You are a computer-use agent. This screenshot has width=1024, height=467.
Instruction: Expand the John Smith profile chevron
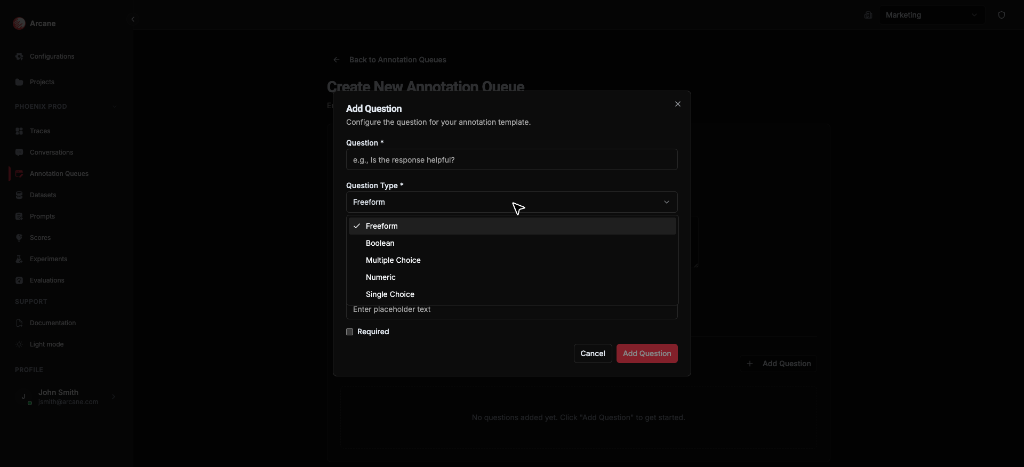coord(113,397)
